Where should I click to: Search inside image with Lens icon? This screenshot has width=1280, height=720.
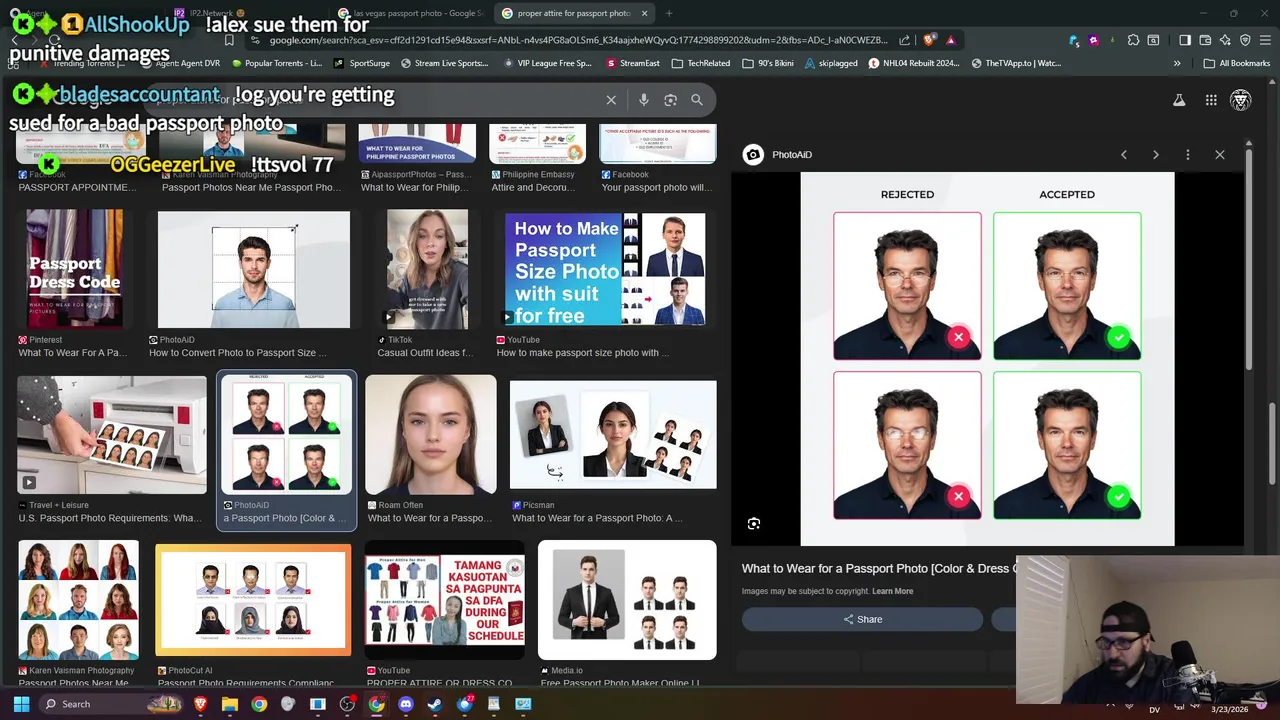754,524
